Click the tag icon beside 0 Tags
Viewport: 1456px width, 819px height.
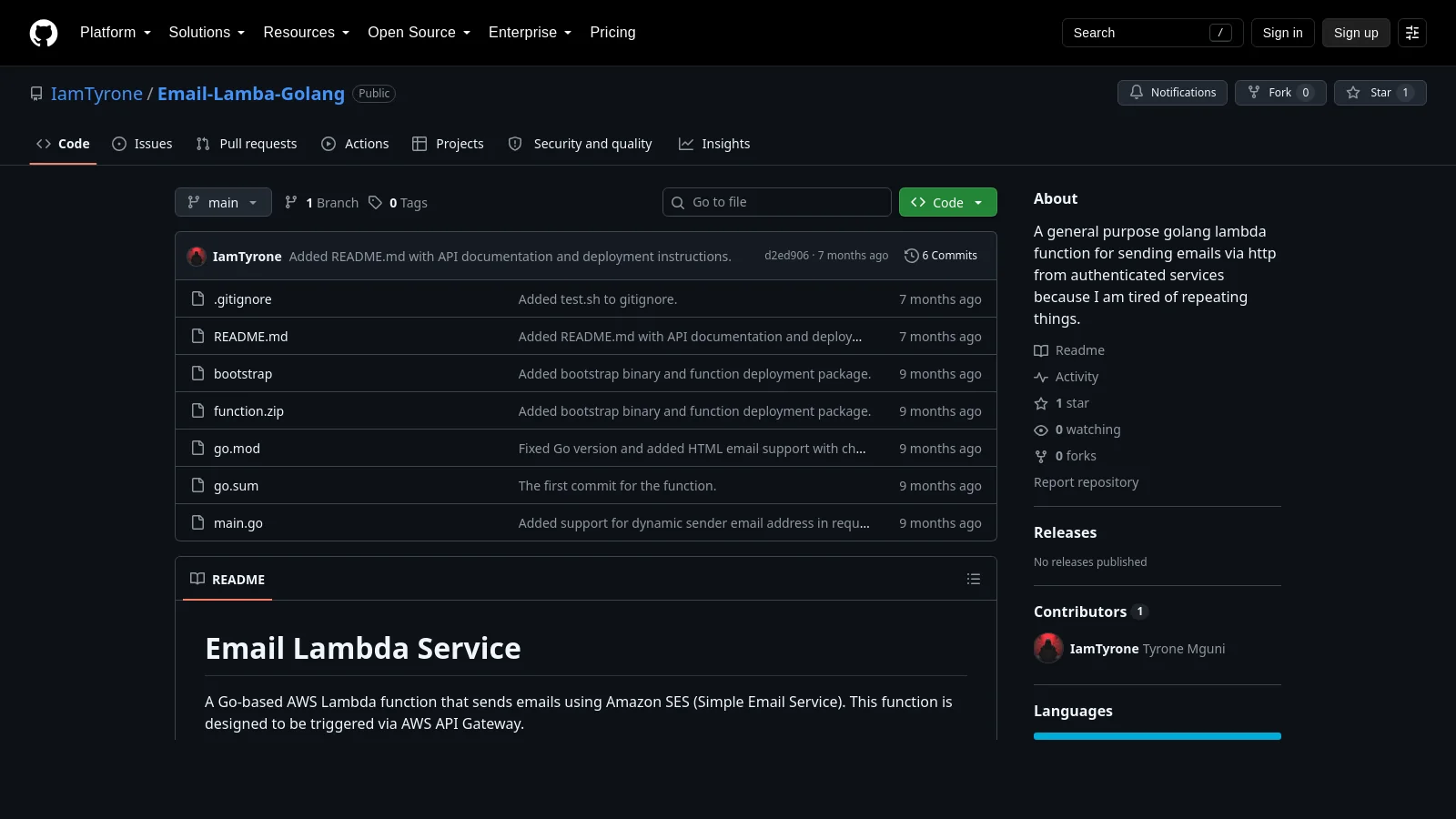tap(375, 202)
